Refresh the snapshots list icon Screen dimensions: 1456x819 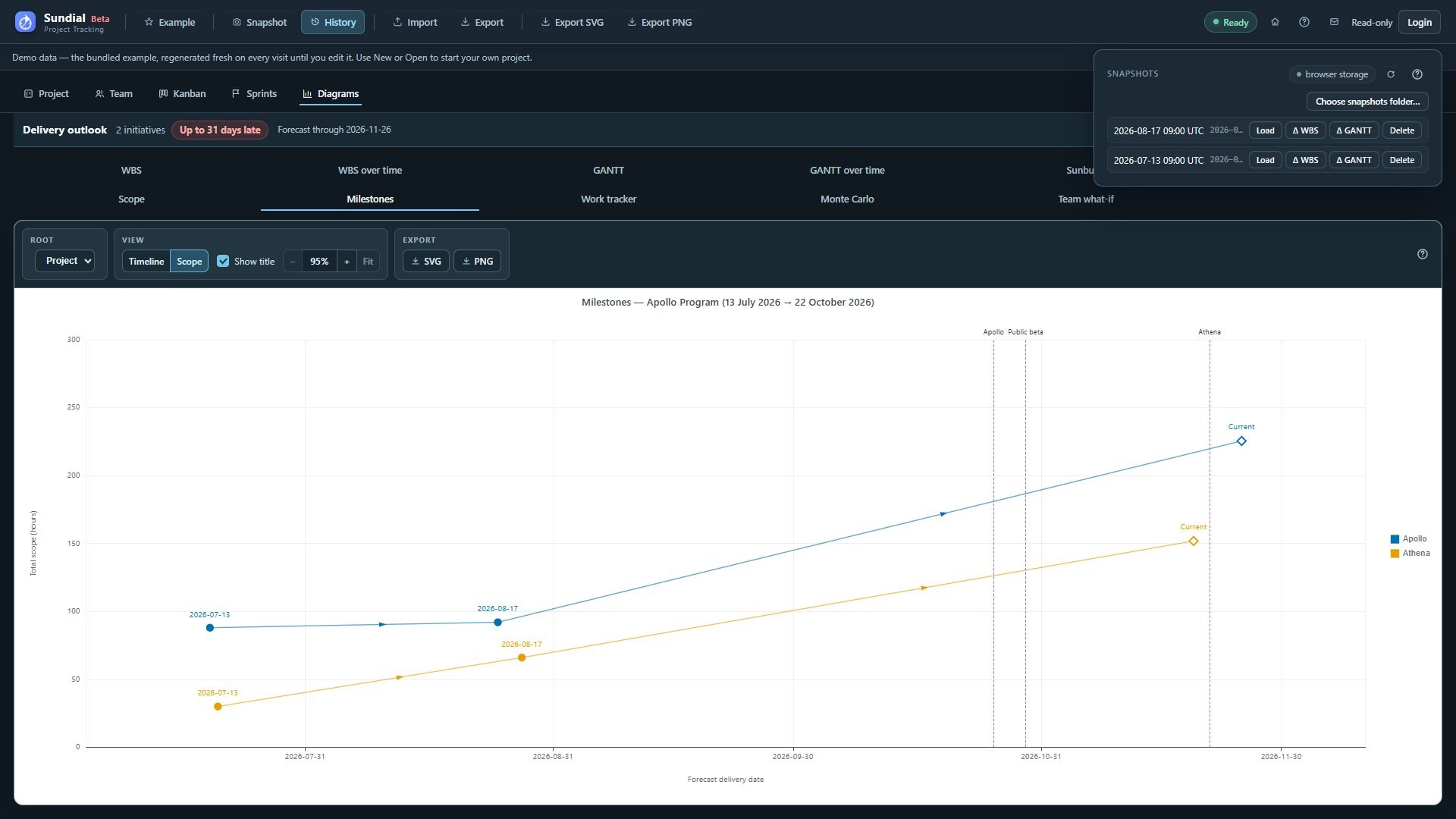1391,74
